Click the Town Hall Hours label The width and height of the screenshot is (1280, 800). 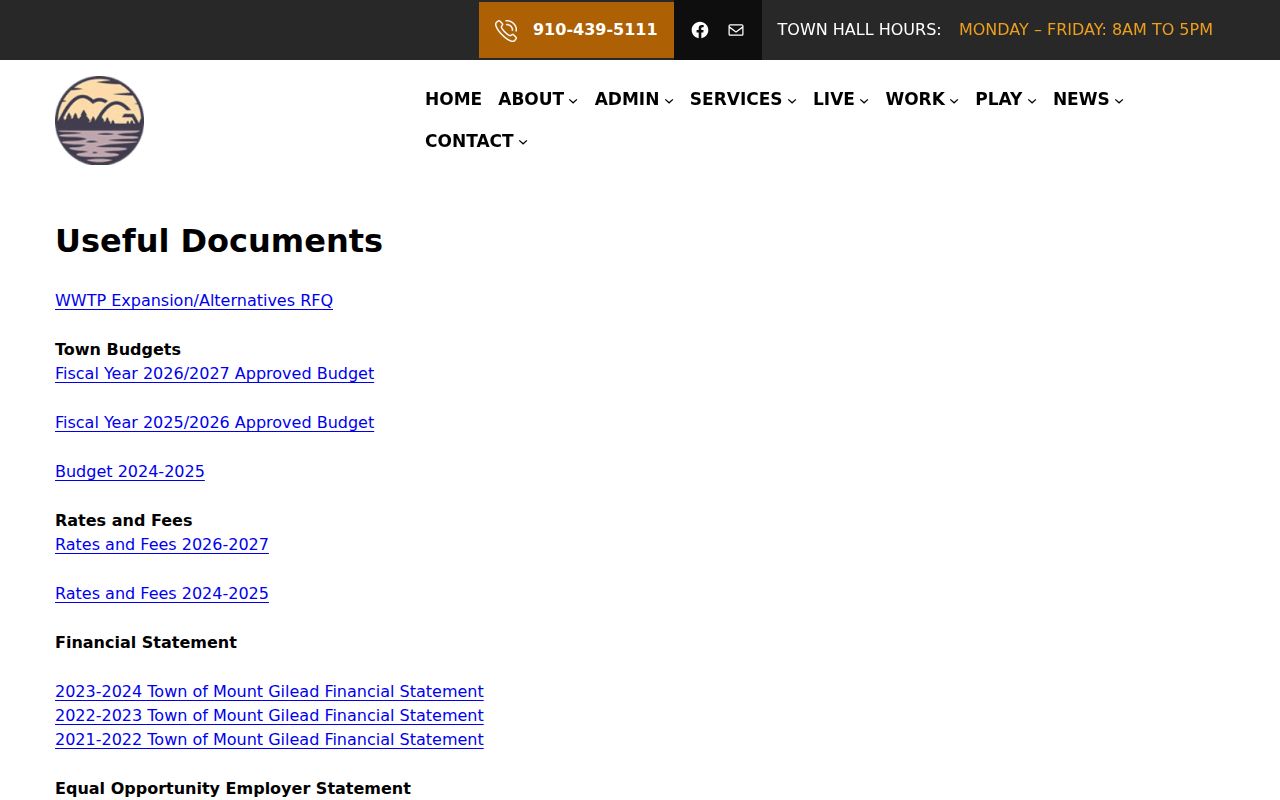tap(859, 30)
